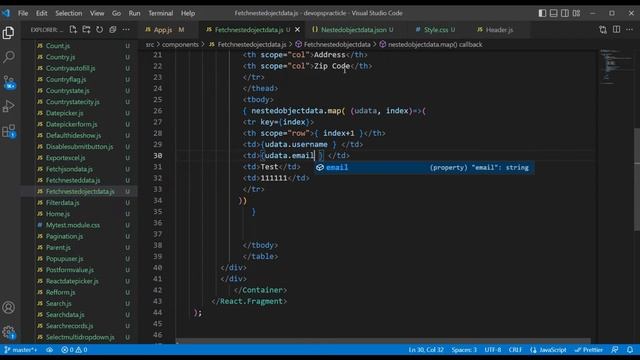640x360 pixels.
Task: Open the Selection menu
Action: [x=69, y=13]
